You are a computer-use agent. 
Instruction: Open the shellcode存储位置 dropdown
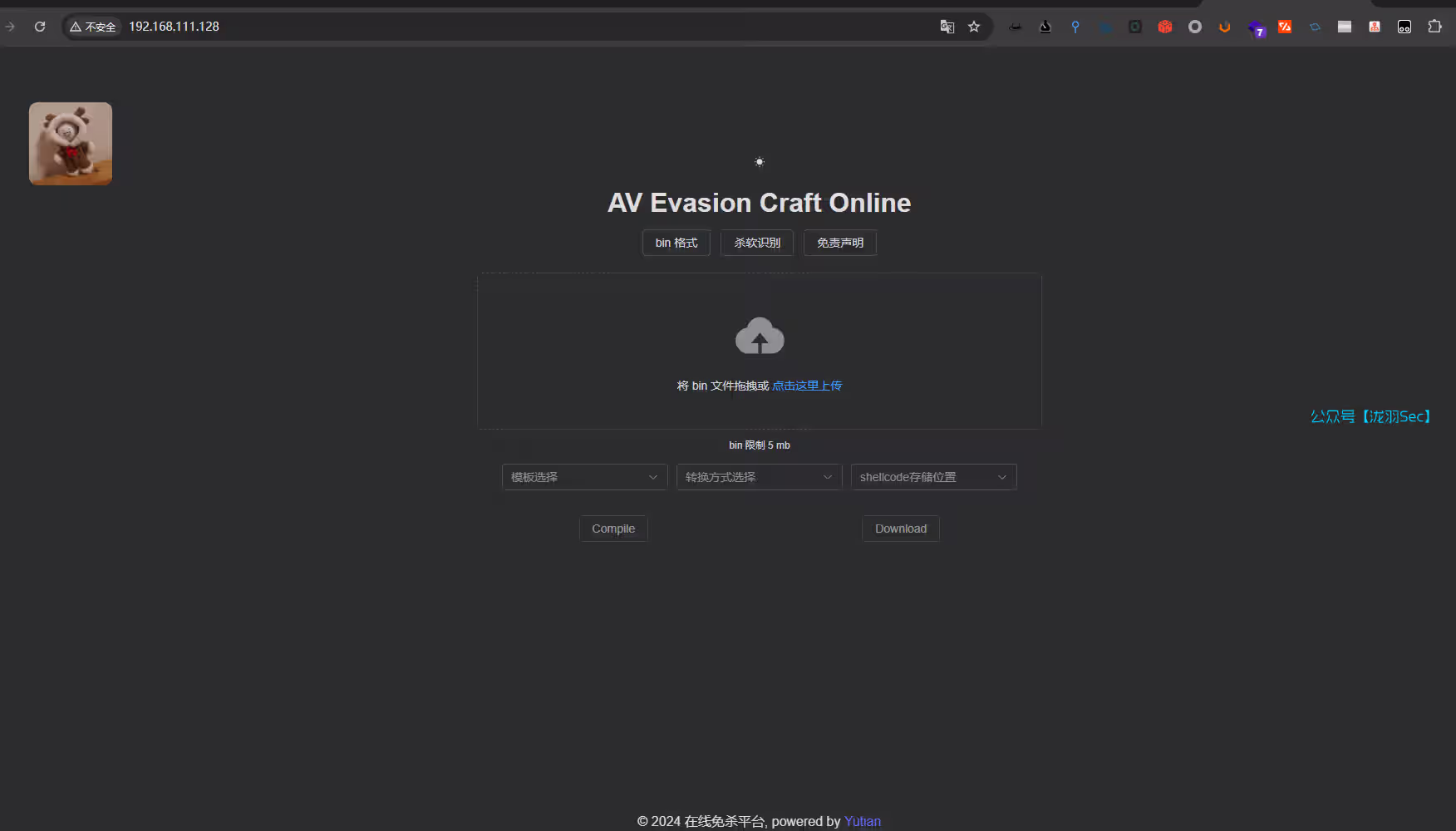pyautogui.click(x=933, y=477)
